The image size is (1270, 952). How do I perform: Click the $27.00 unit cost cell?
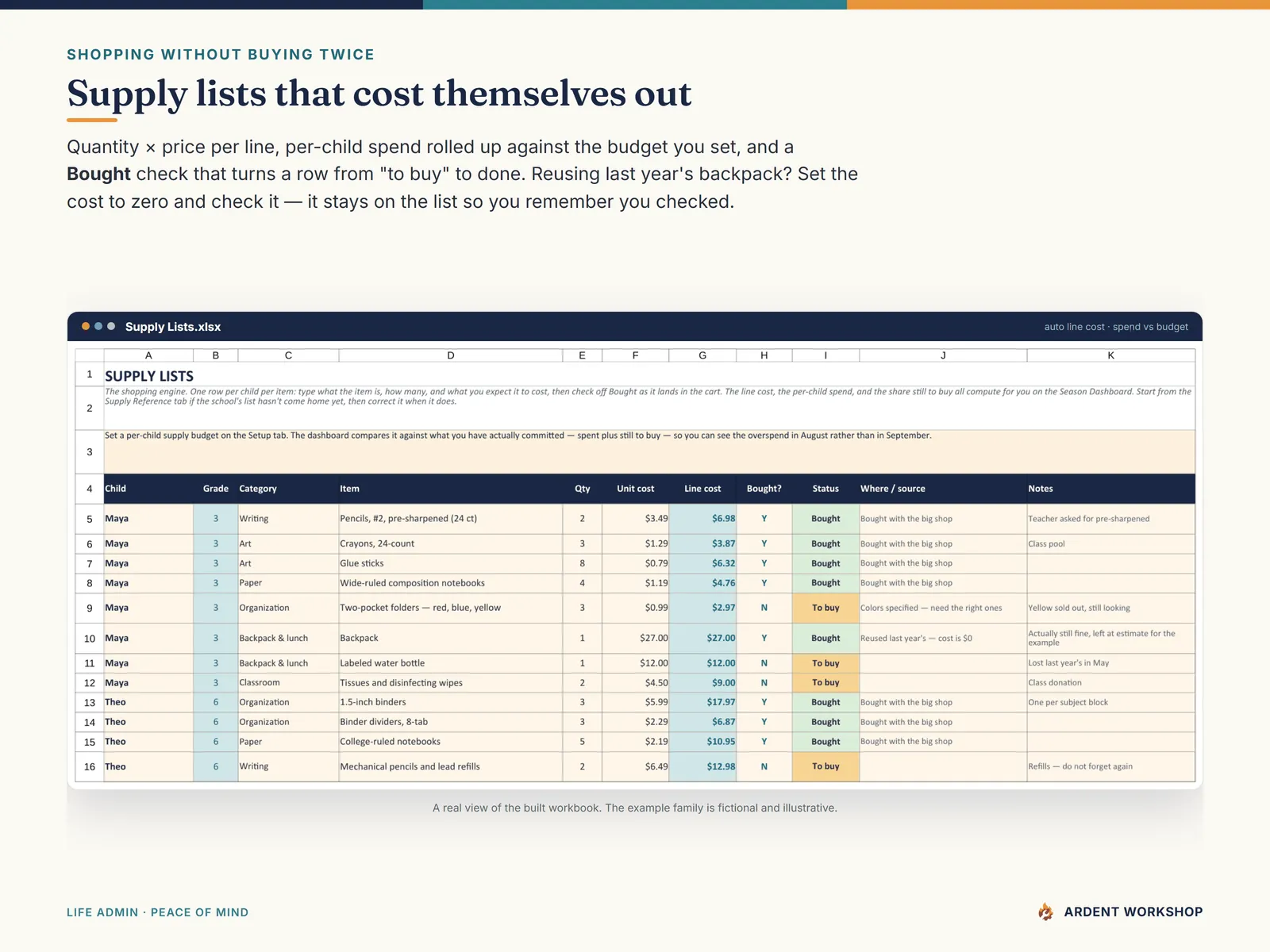pyautogui.click(x=636, y=638)
